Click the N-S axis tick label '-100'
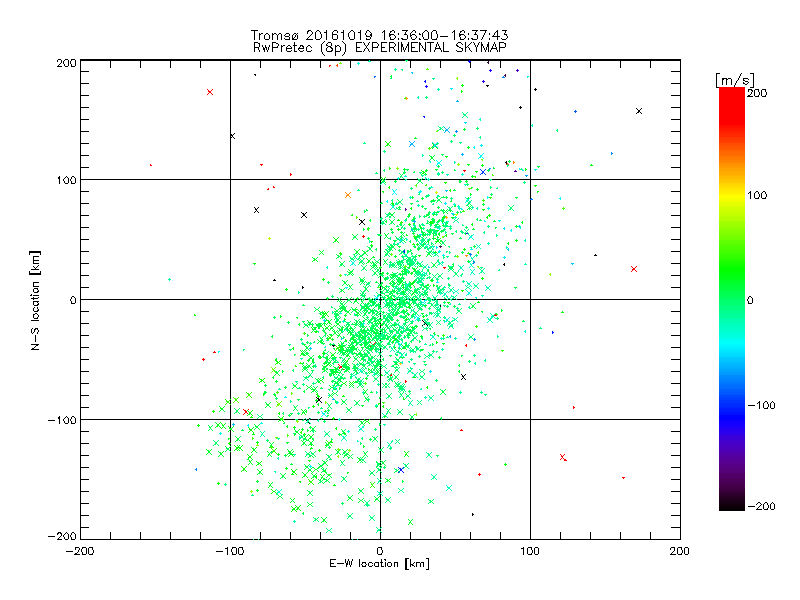Image resolution: width=800 pixels, height=600 pixels. (x=62, y=420)
